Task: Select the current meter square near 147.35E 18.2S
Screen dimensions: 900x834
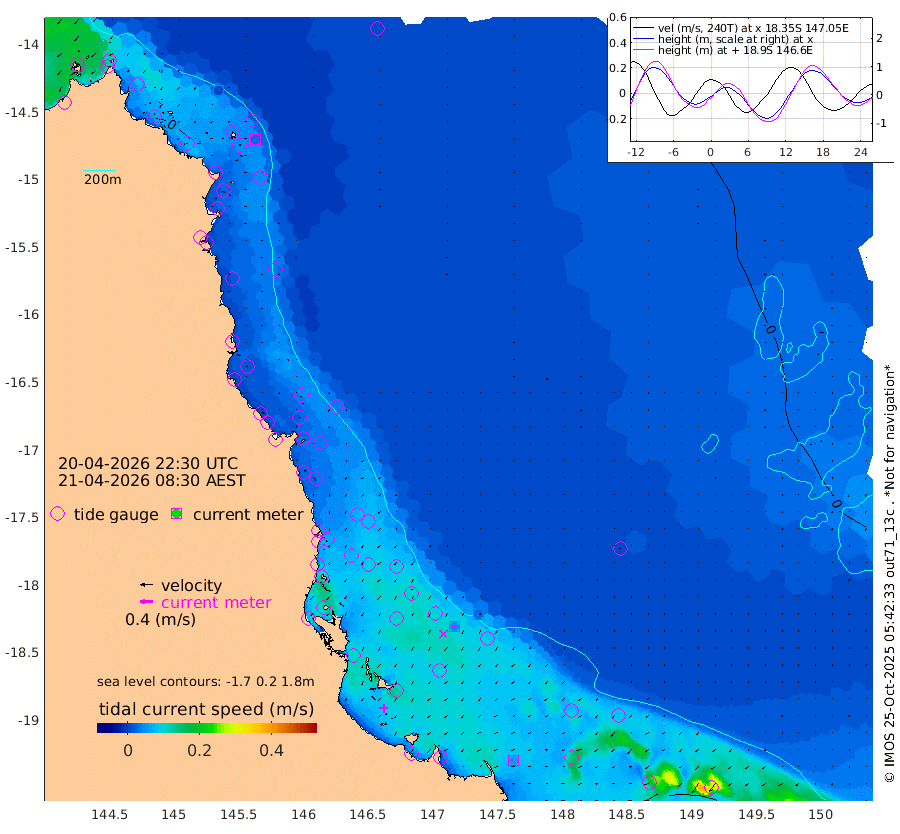Action: click(478, 615)
